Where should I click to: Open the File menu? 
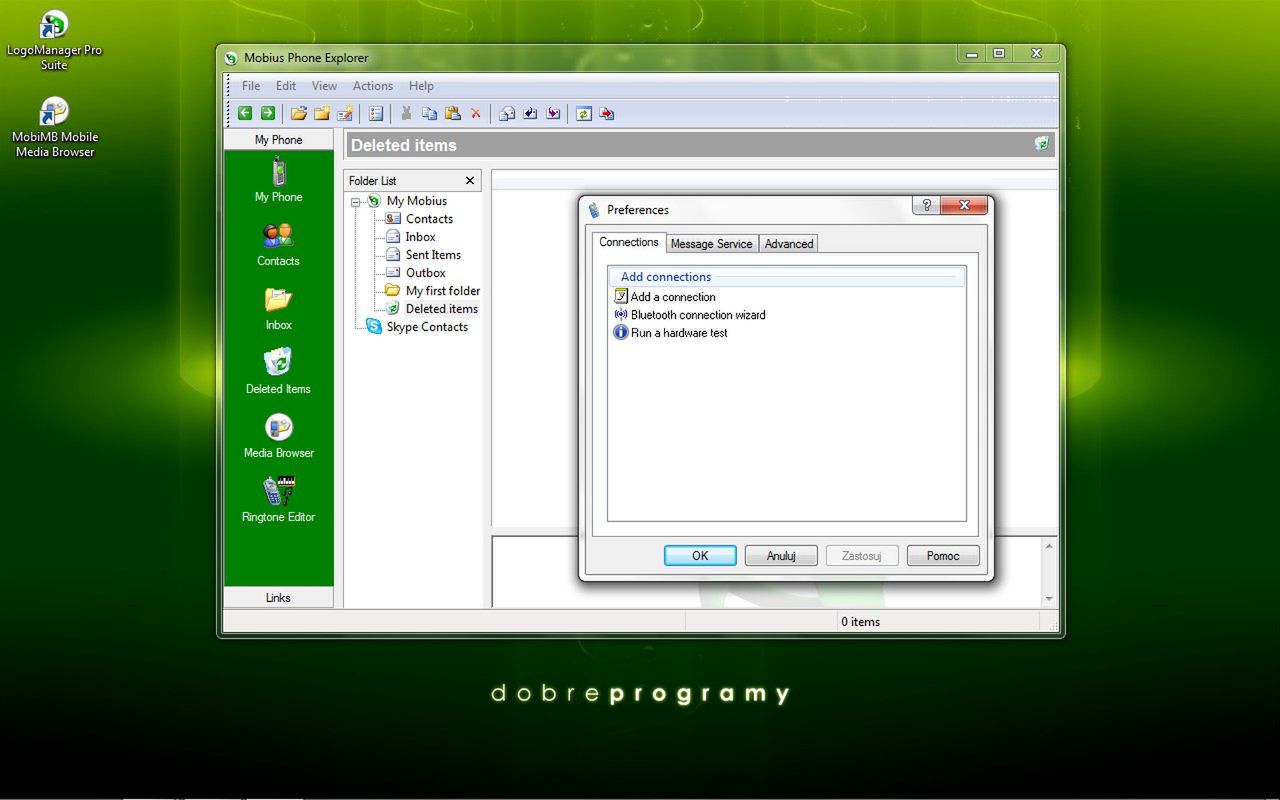click(x=251, y=86)
